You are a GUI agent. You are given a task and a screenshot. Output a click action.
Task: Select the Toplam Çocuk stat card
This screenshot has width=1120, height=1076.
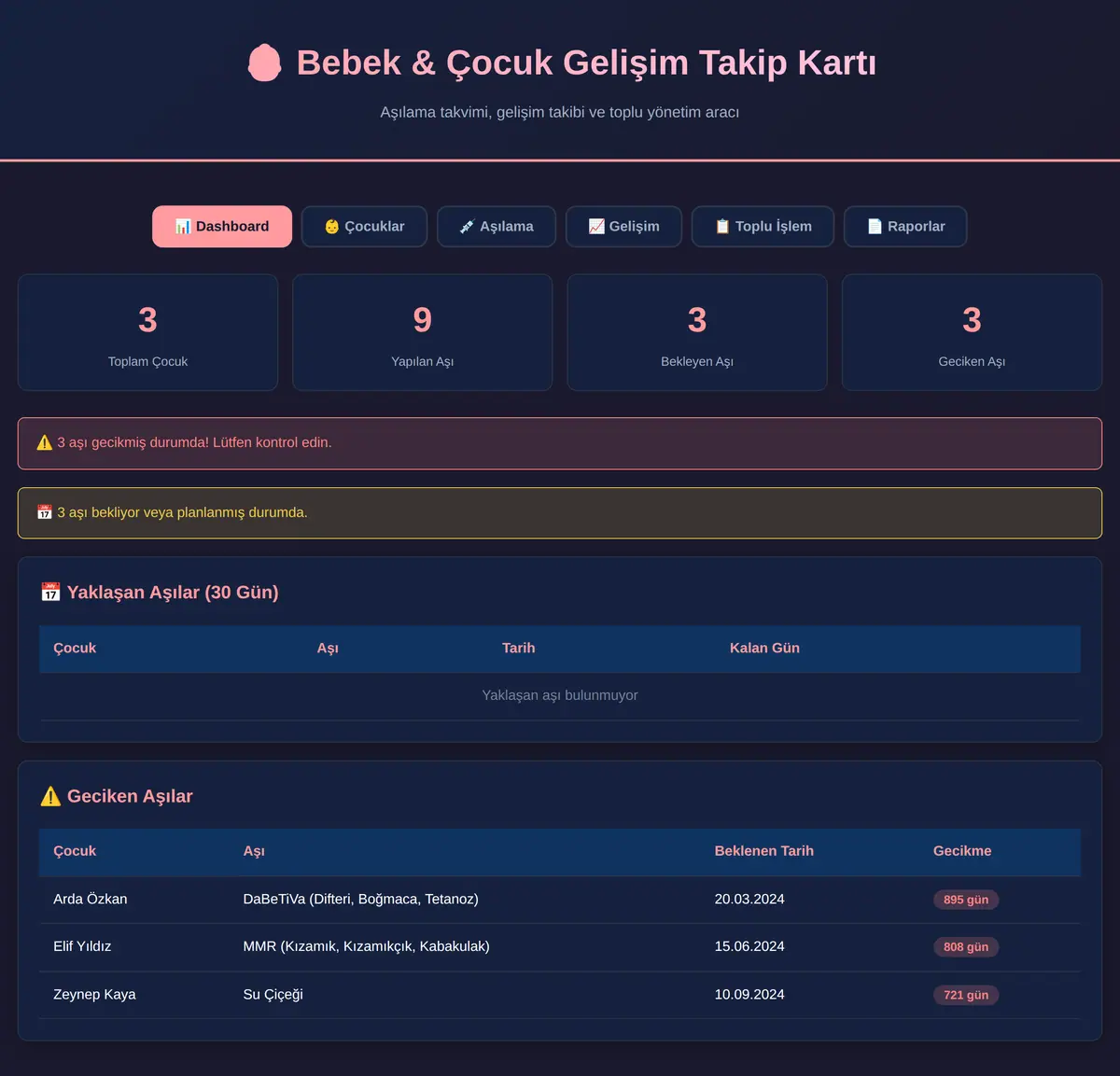[147, 332]
